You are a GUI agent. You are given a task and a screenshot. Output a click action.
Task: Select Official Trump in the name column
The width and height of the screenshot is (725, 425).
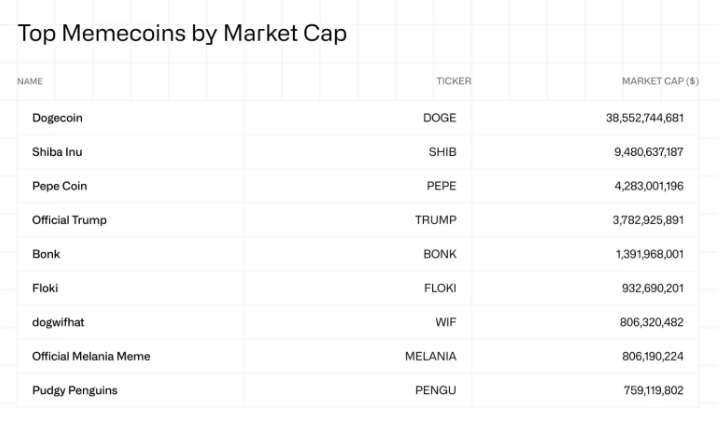[x=69, y=220]
